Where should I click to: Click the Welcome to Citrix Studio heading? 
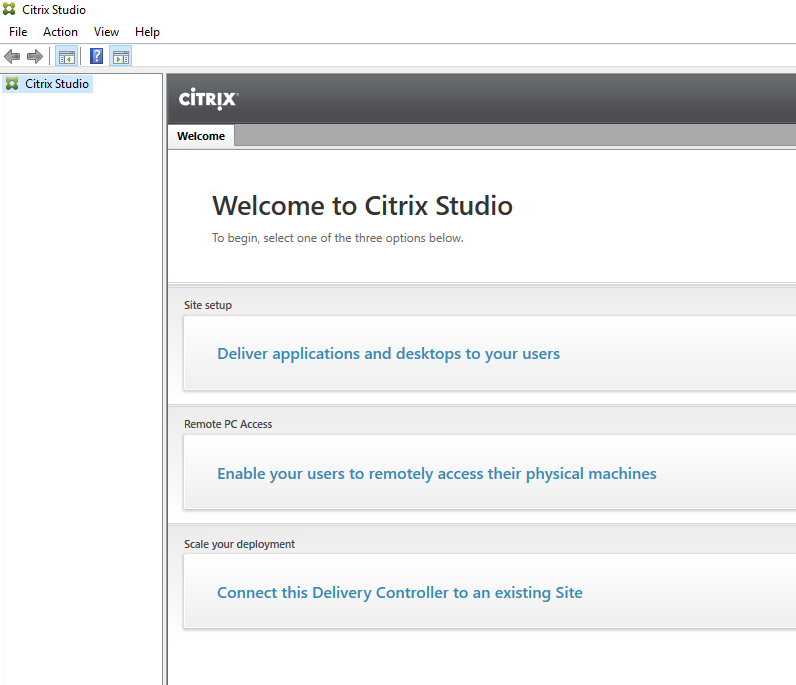tap(362, 206)
